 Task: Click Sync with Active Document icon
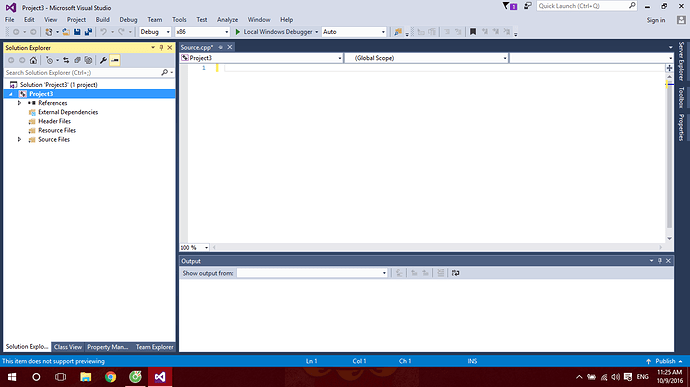(x=66, y=60)
